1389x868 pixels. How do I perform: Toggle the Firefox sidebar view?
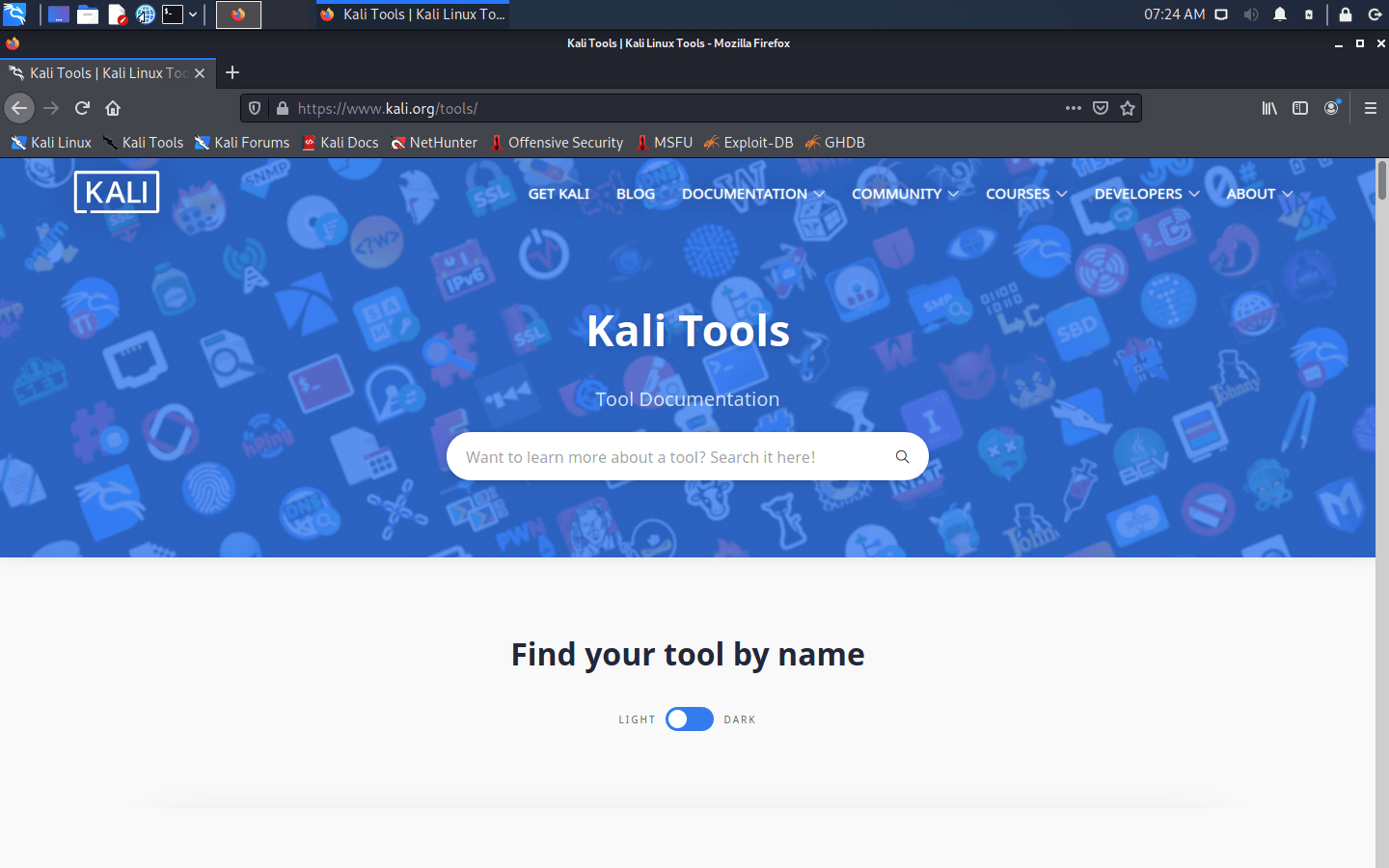pos(1300,108)
